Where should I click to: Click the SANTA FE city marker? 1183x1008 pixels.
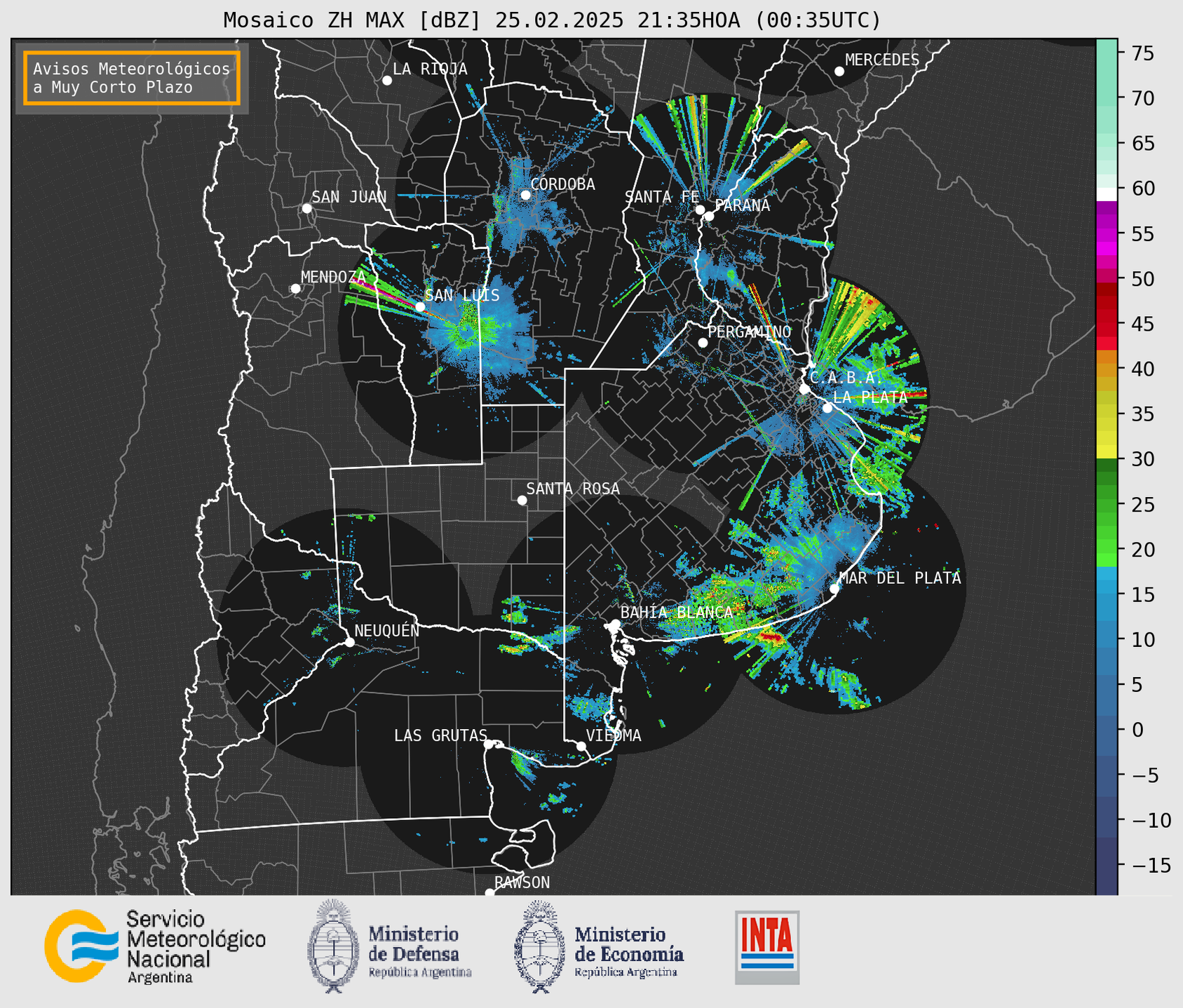coord(700,210)
